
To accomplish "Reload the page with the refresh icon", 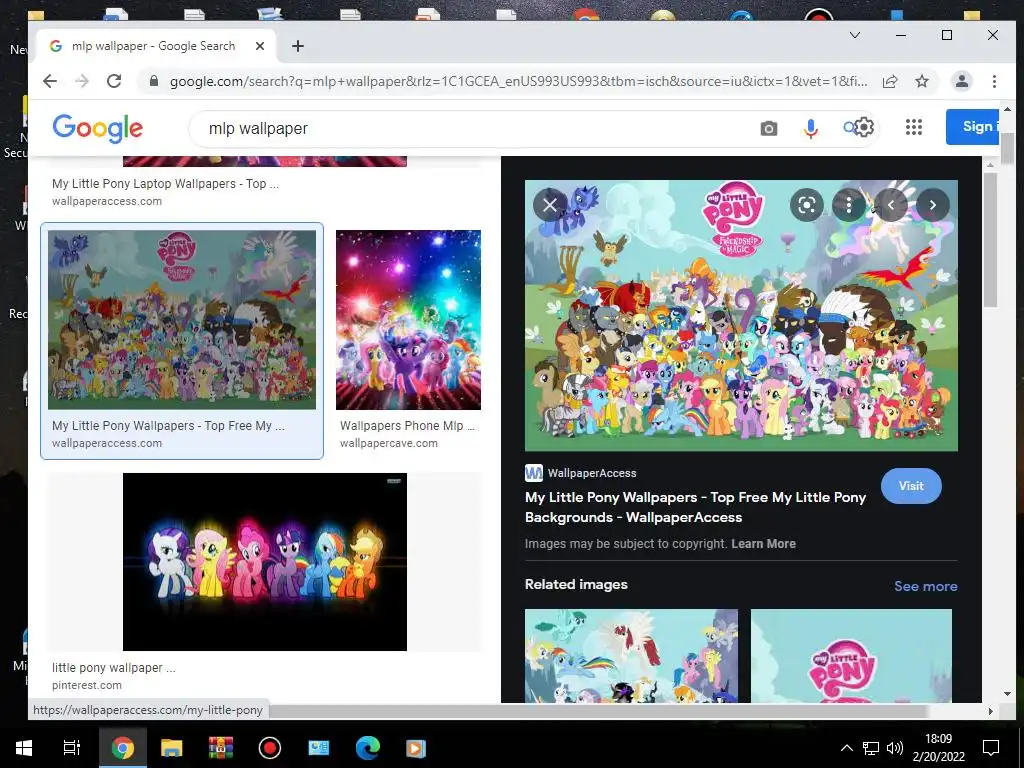I will coord(114,81).
